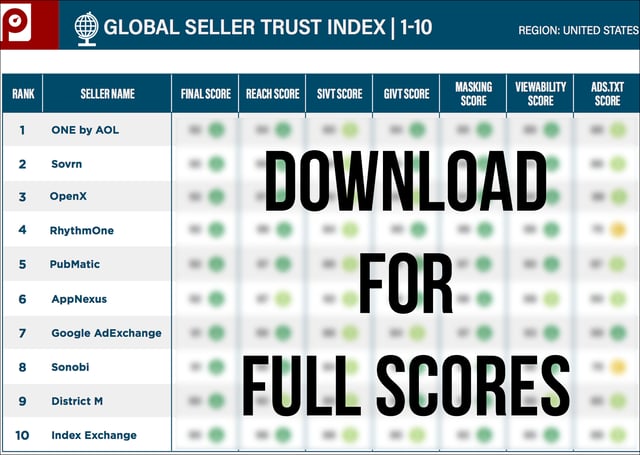
Task: Click the GIVT SCORE column header
Action: pos(407,94)
